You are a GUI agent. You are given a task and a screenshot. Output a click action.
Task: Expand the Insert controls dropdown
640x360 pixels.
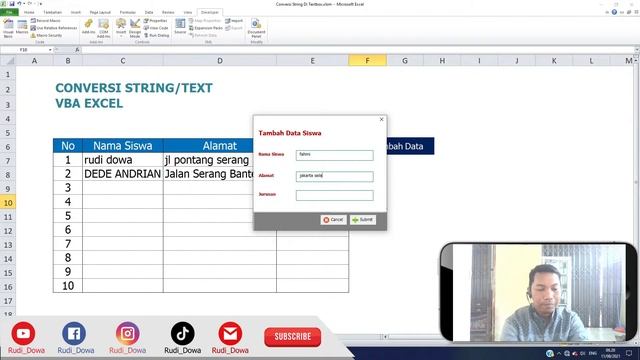[x=121, y=28]
